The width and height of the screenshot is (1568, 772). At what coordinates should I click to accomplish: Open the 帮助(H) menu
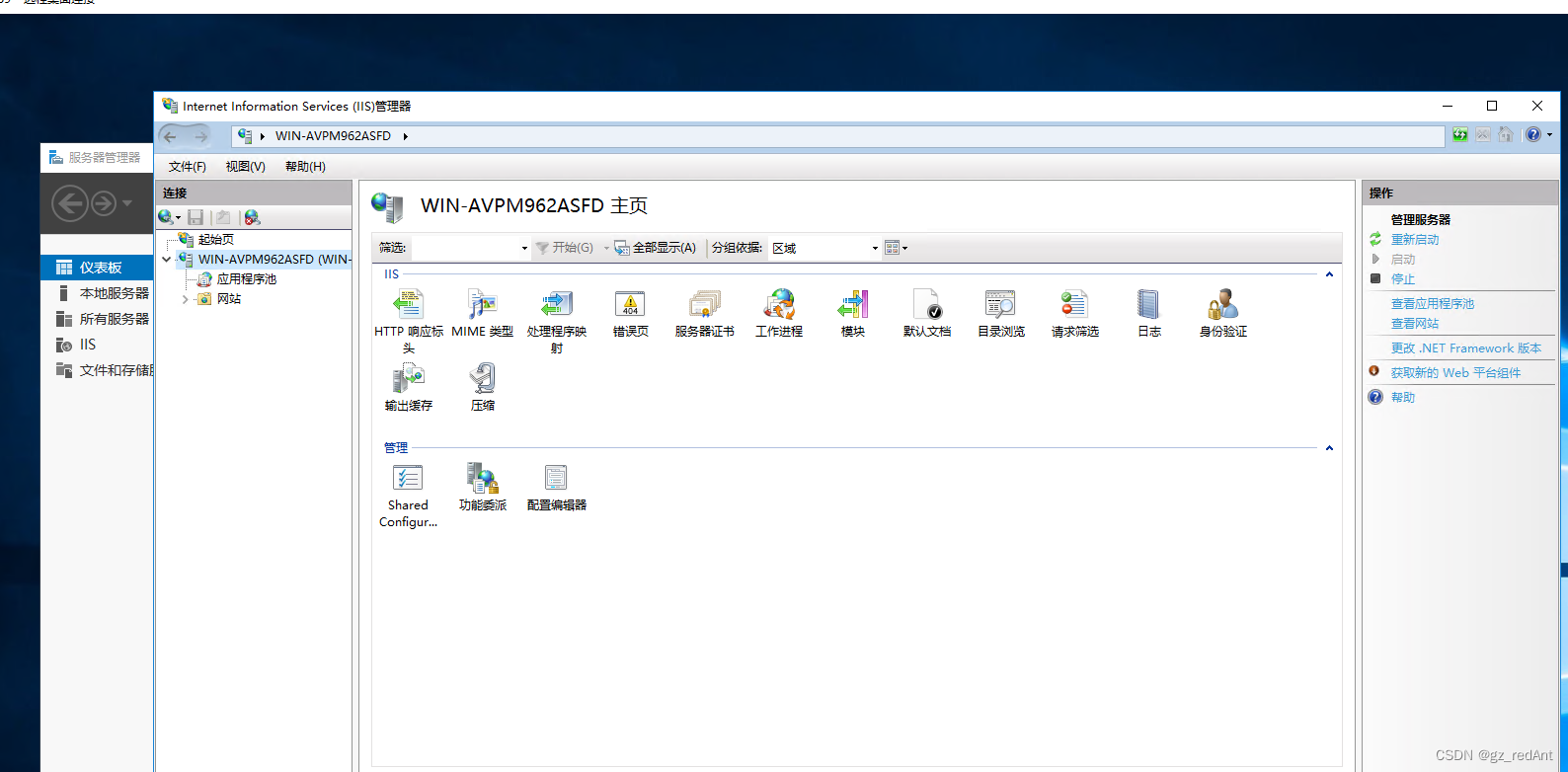click(305, 167)
